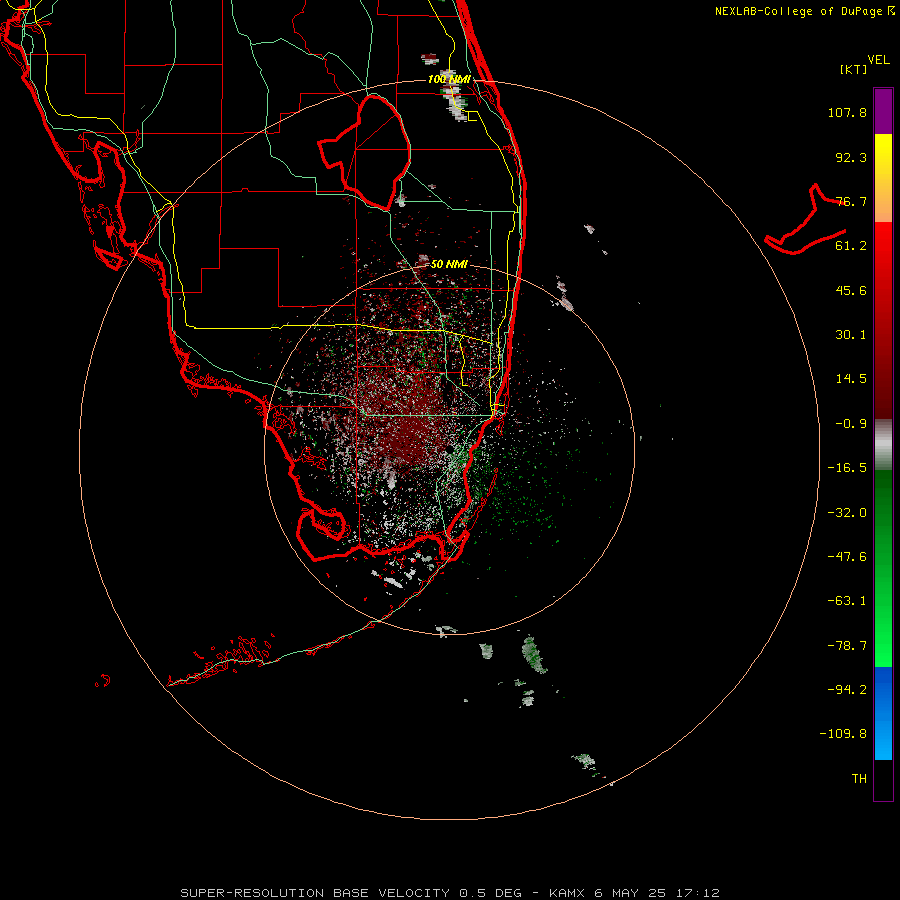900x900 pixels.
Task: Click the [KT] units label
Action: tap(854, 69)
